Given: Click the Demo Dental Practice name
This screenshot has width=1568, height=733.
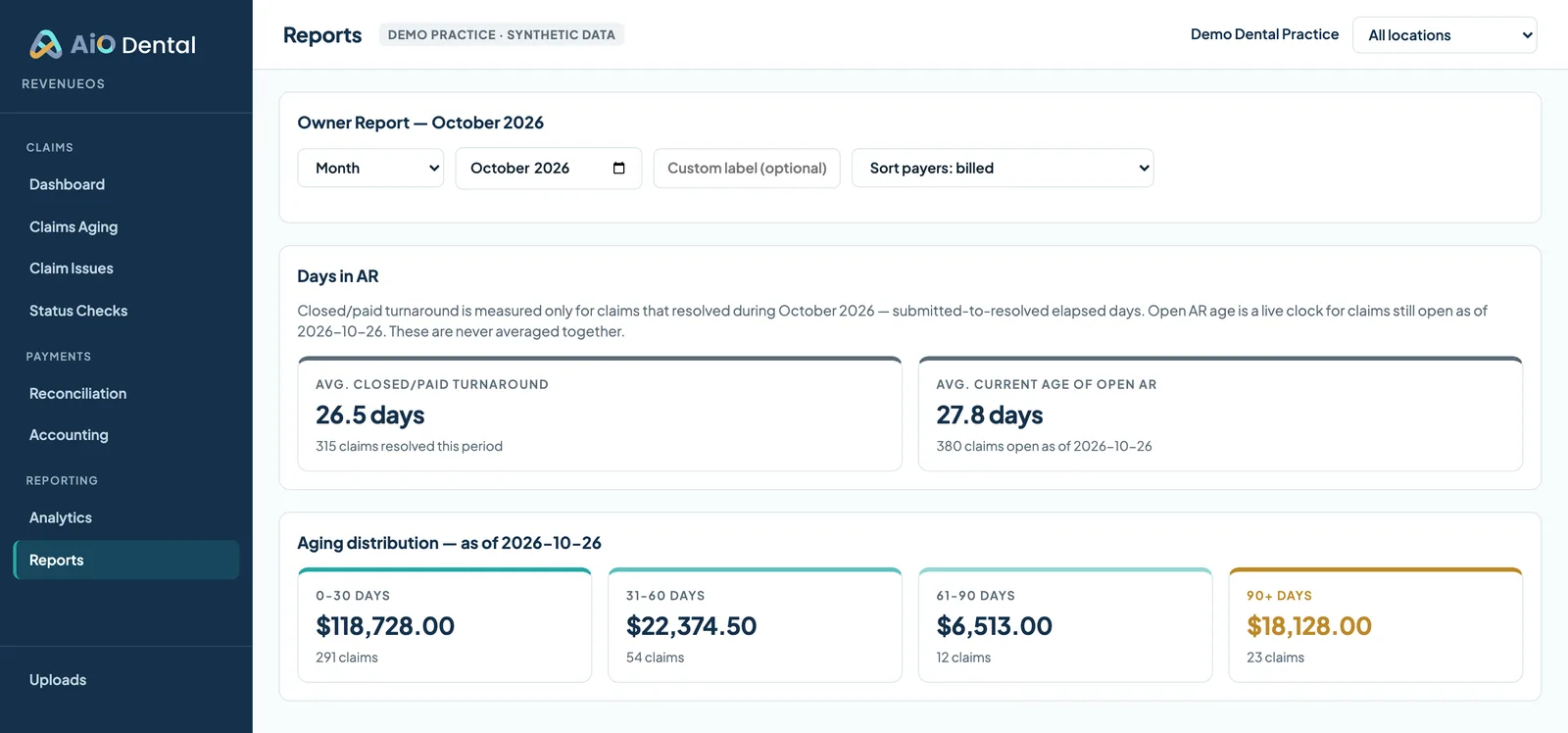Looking at the screenshot, I should (1264, 34).
